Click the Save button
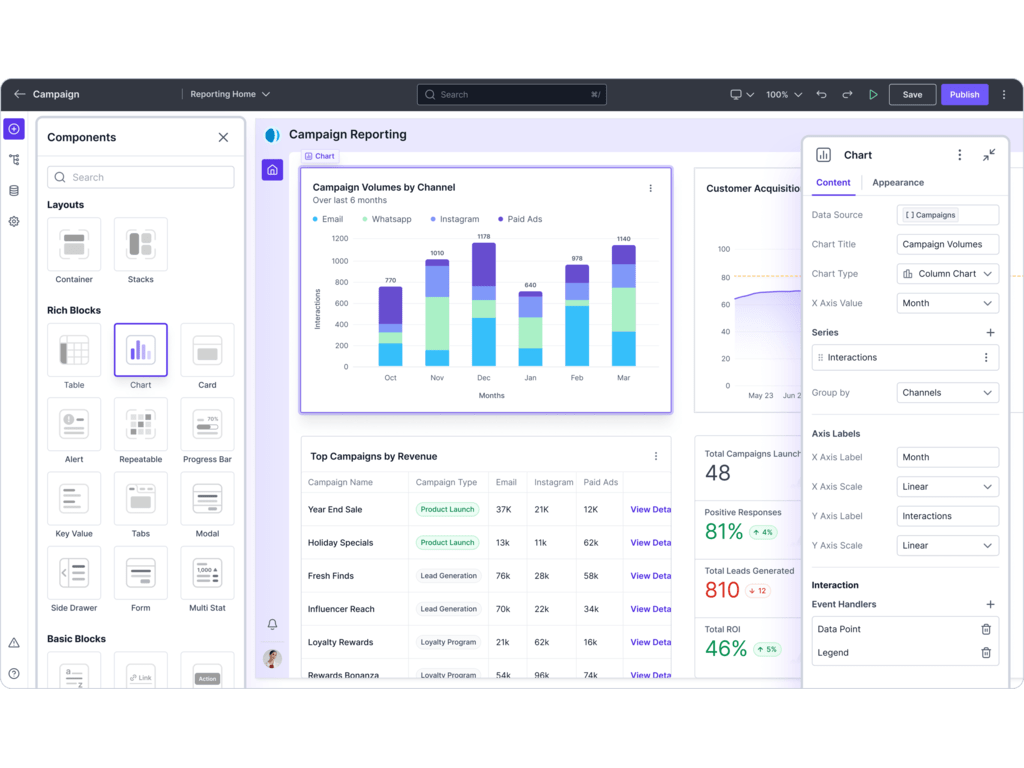The image size is (1024, 768). pyautogui.click(x=912, y=95)
